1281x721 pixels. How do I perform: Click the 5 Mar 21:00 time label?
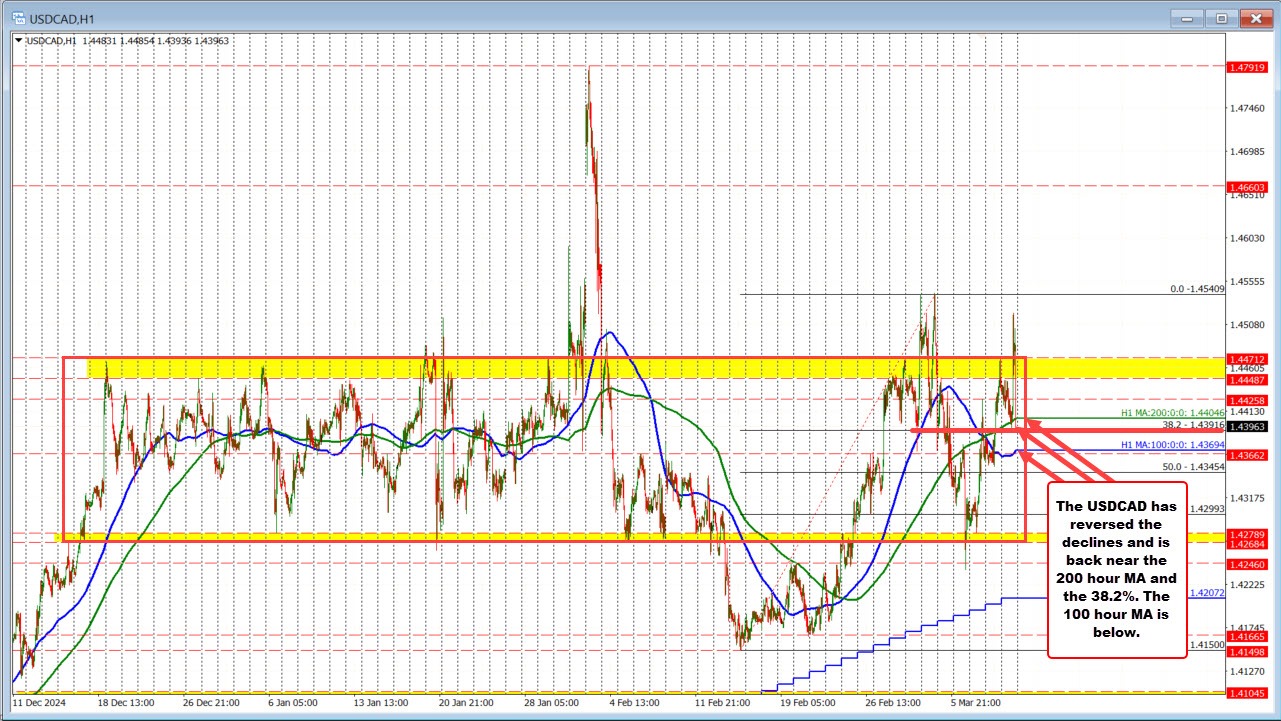tap(975, 702)
